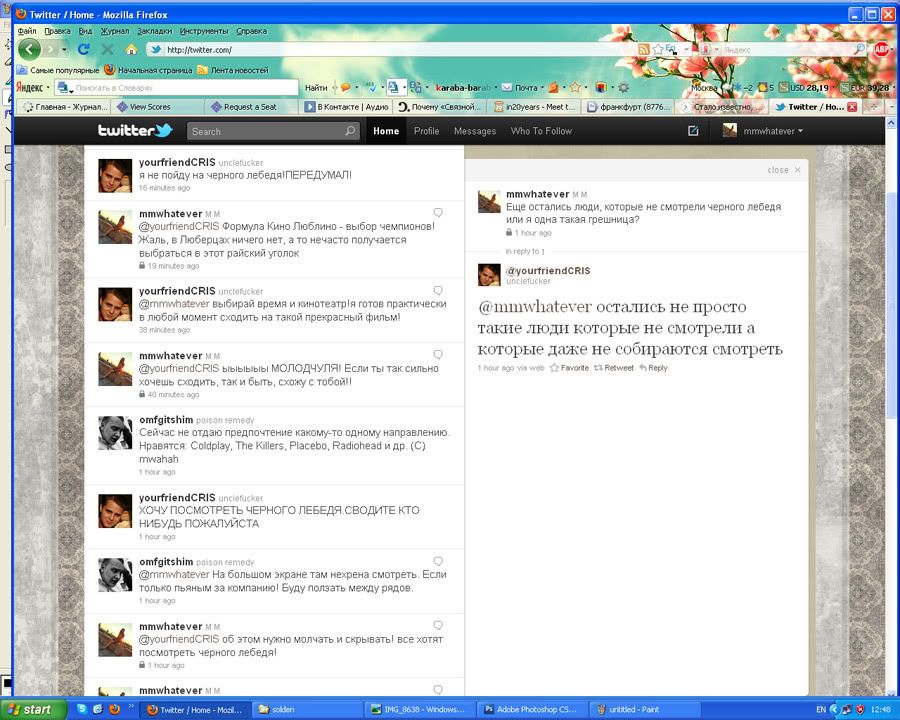The width and height of the screenshot is (900, 720).
Task: Launch Firefox from the quick launch bar
Action: [x=115, y=709]
